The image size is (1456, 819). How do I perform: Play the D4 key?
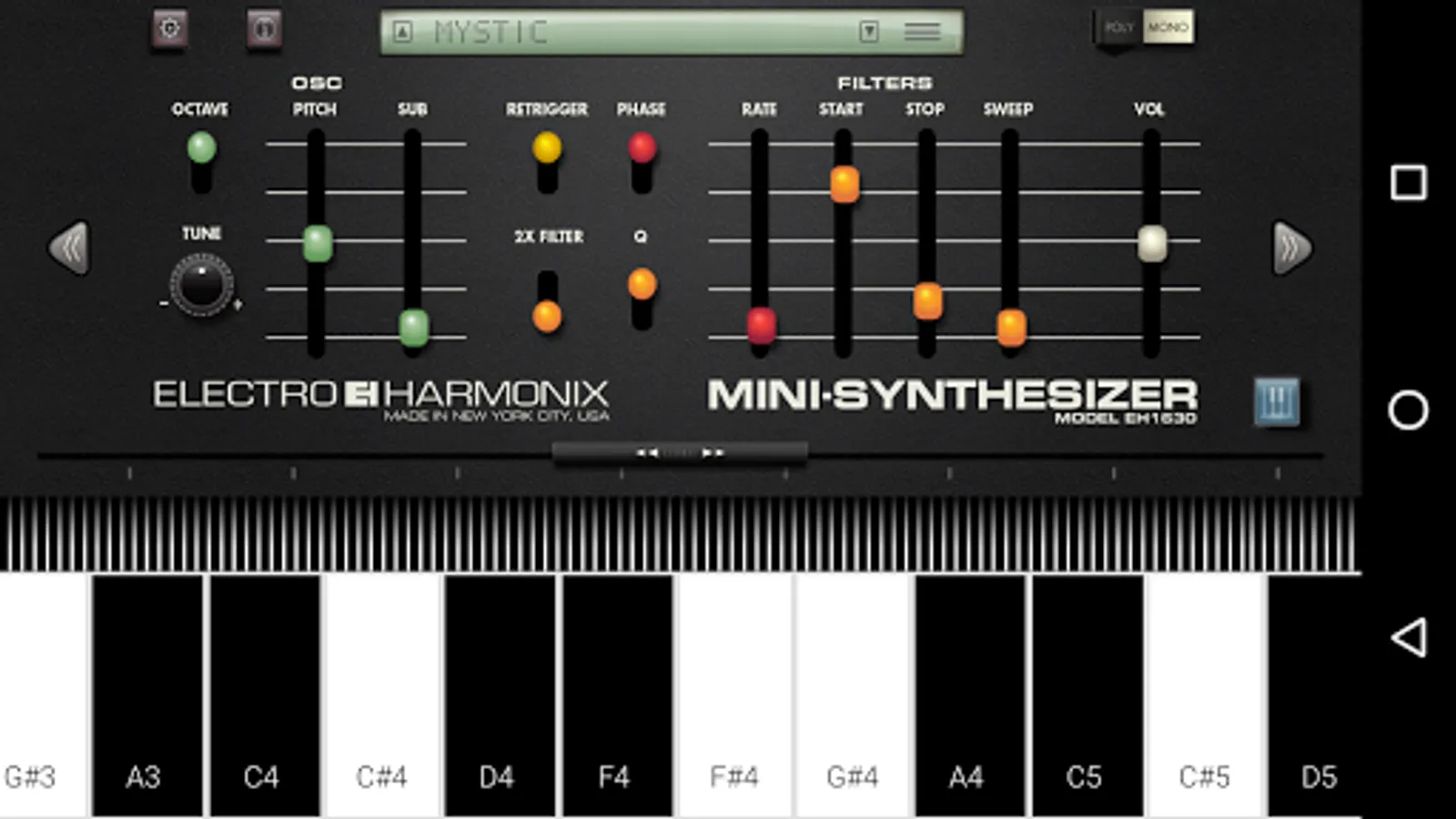tap(500, 696)
